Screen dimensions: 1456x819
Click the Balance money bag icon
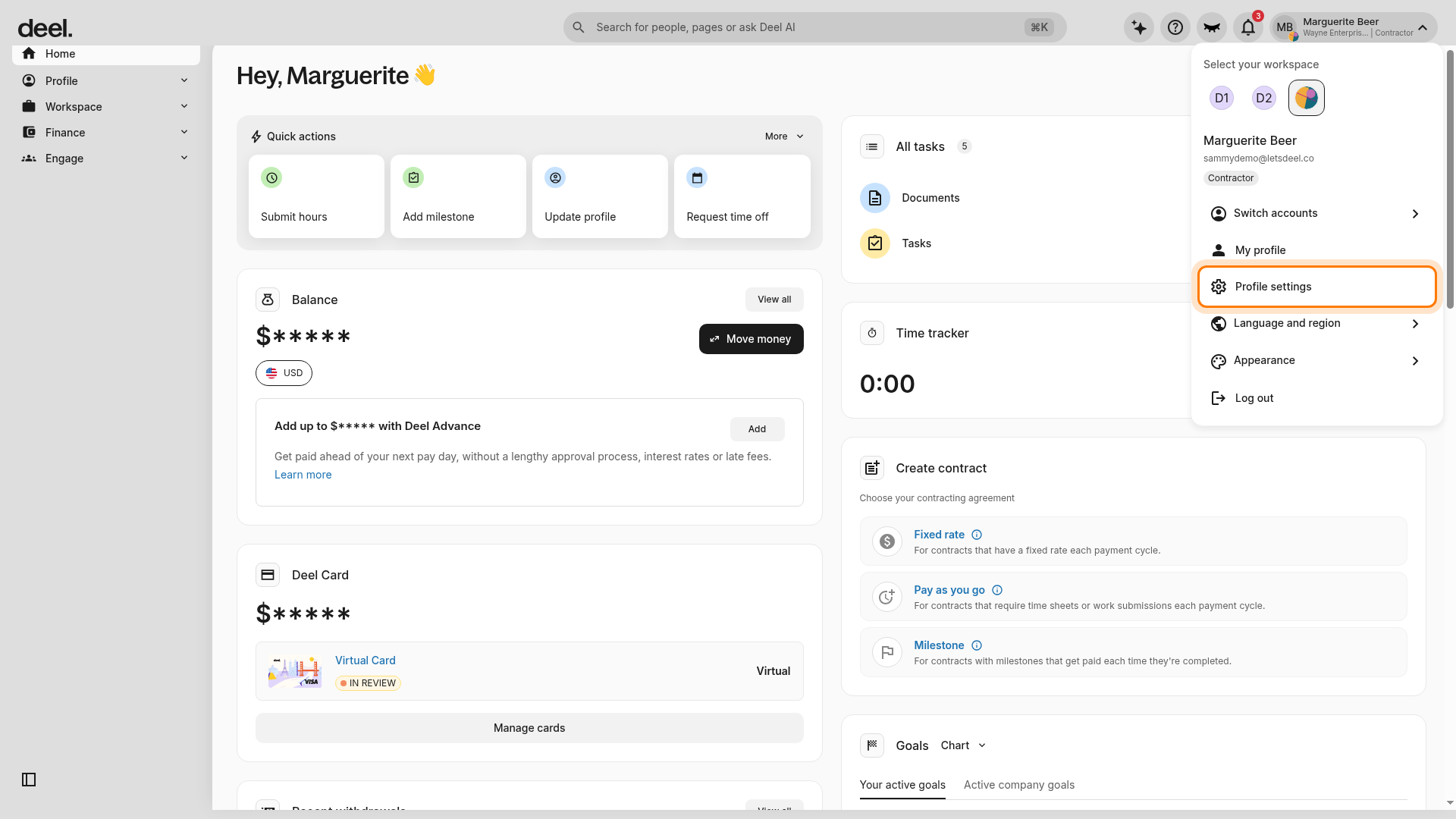(x=268, y=300)
